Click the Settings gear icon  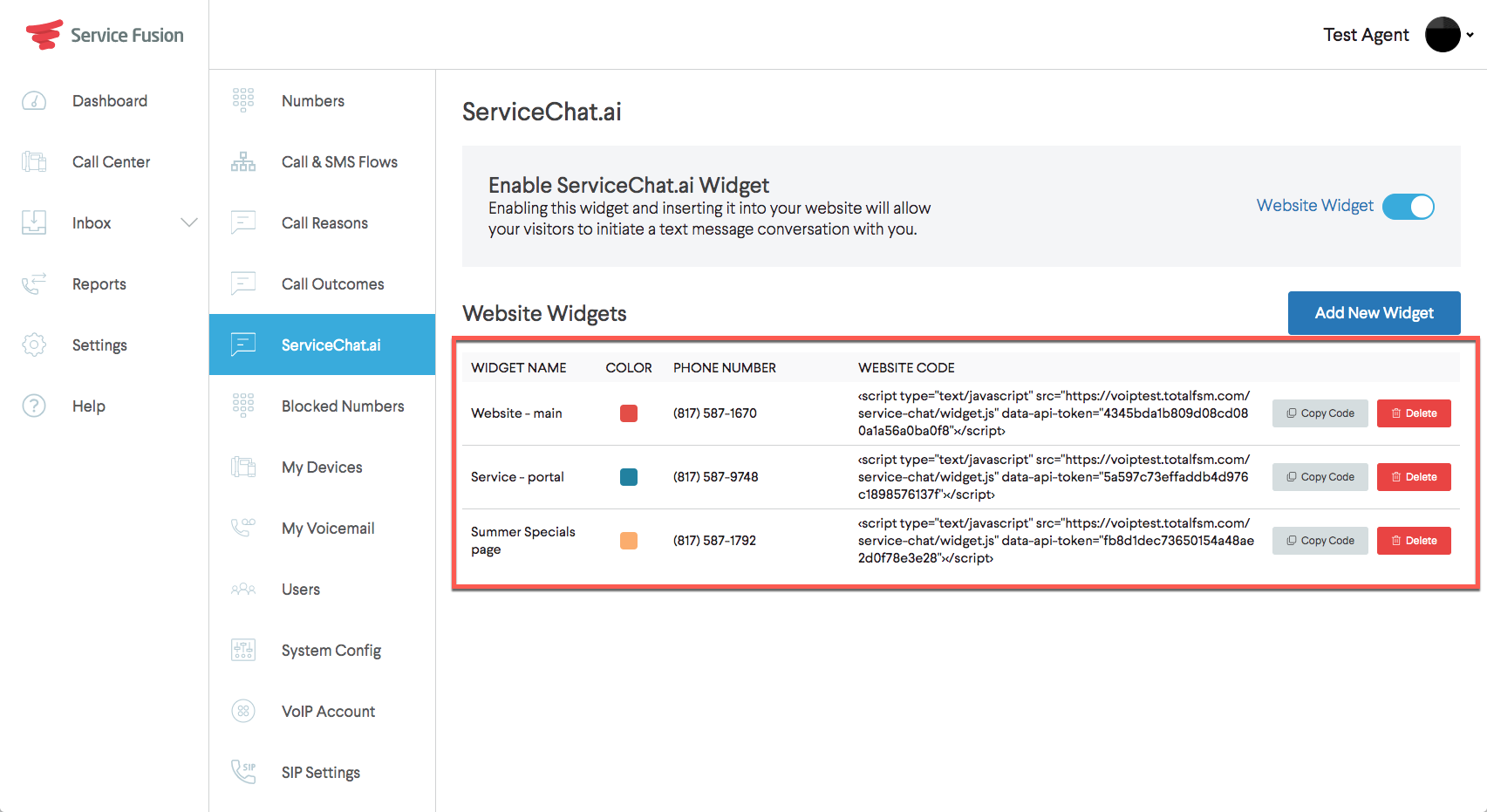[x=34, y=345]
